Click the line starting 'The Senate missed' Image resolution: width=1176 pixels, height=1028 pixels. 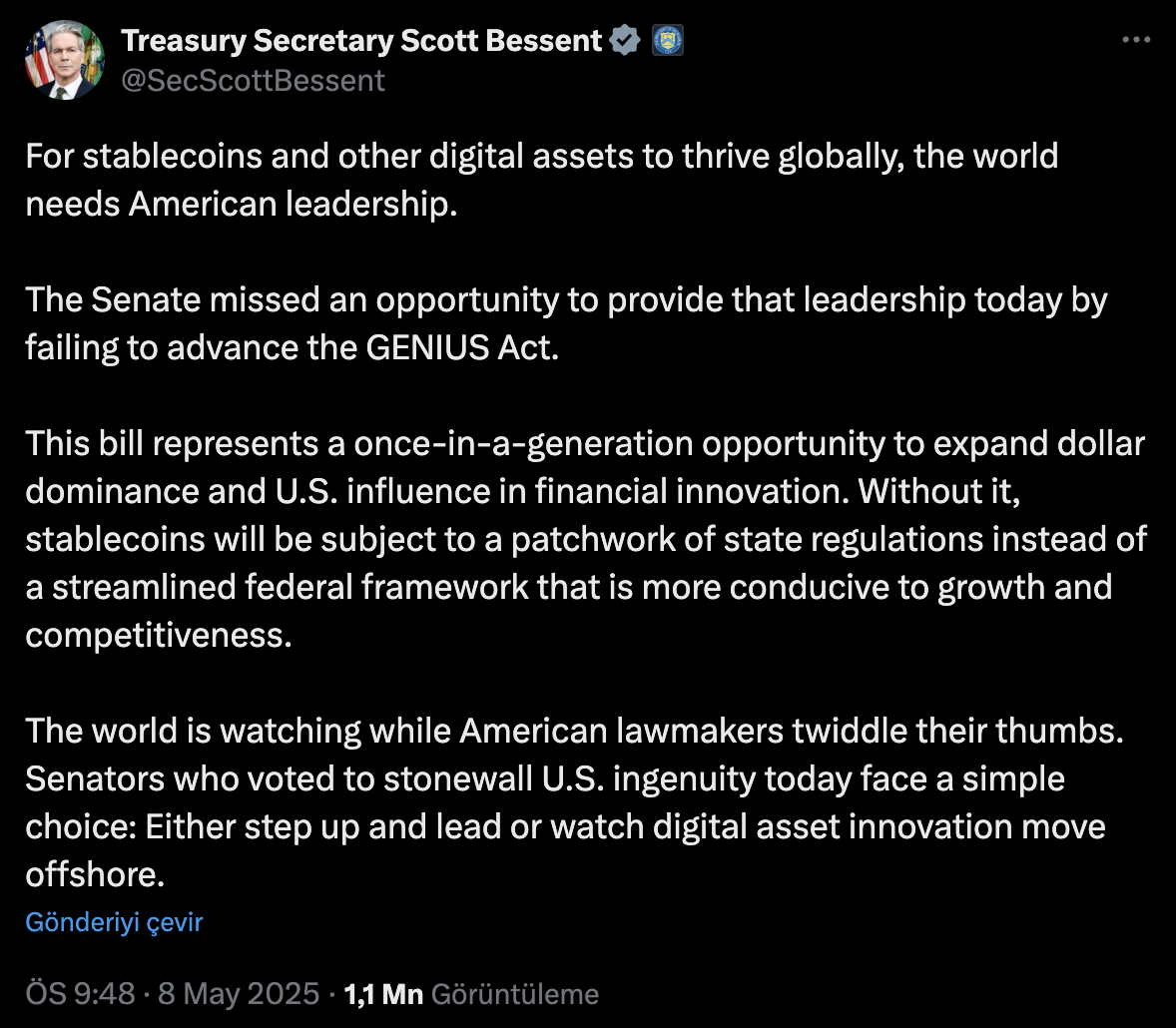click(566, 300)
